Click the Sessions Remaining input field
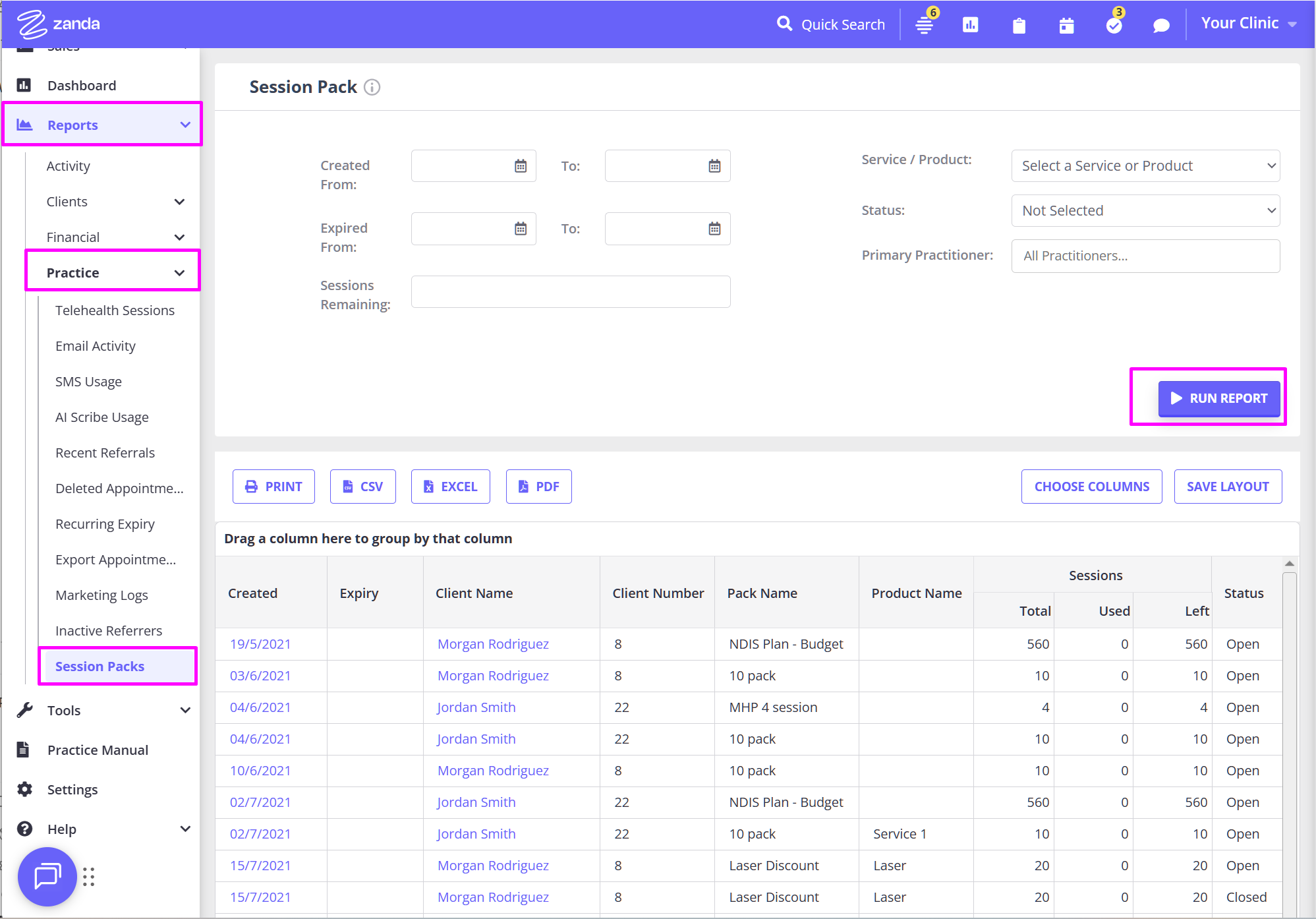Viewport: 1316px width, 919px height. pos(570,292)
